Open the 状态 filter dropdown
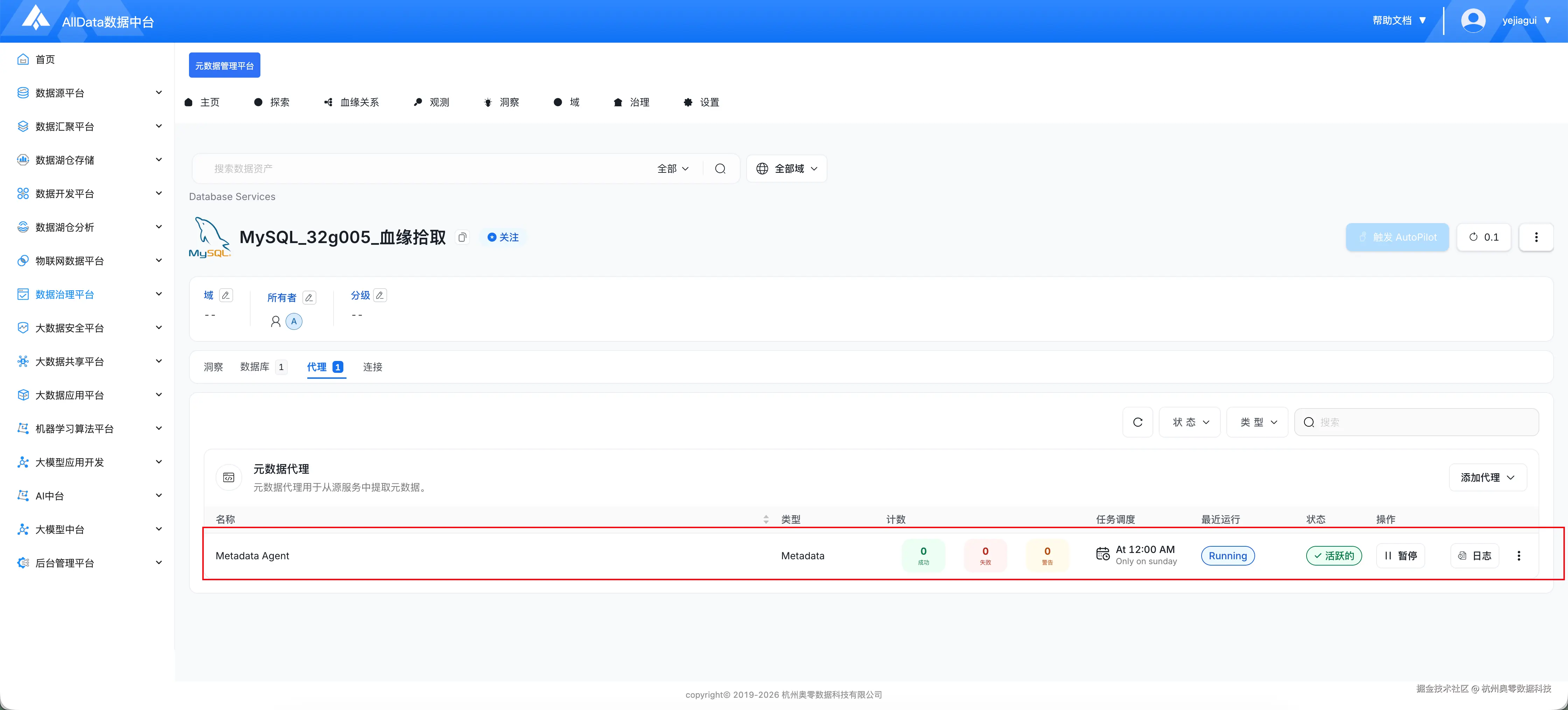The height and width of the screenshot is (710, 1568). coord(1189,421)
